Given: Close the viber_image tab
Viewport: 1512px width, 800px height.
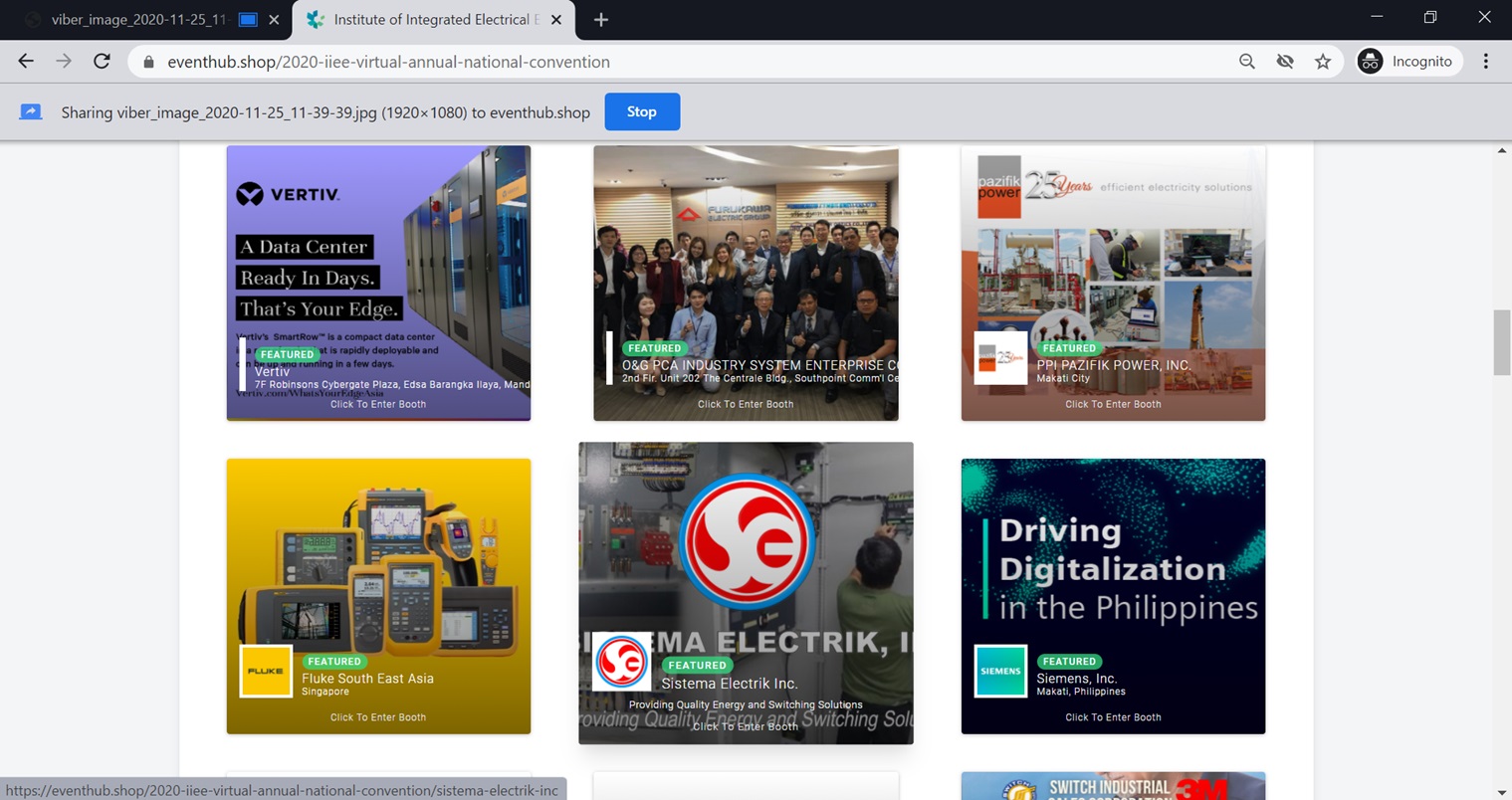Looking at the screenshot, I should pos(274,20).
